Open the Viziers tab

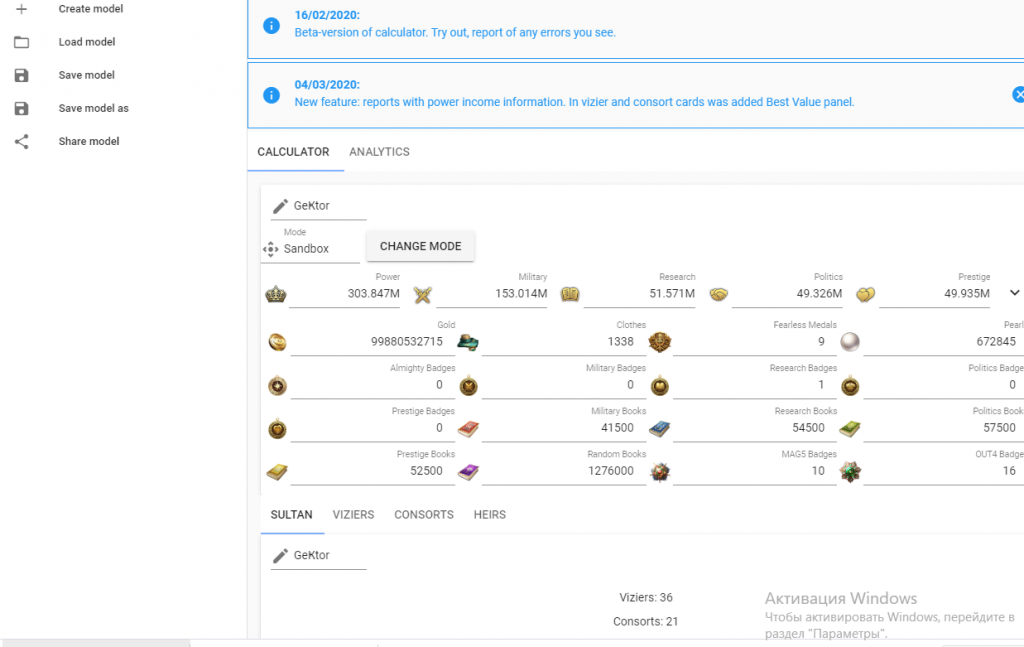click(353, 515)
